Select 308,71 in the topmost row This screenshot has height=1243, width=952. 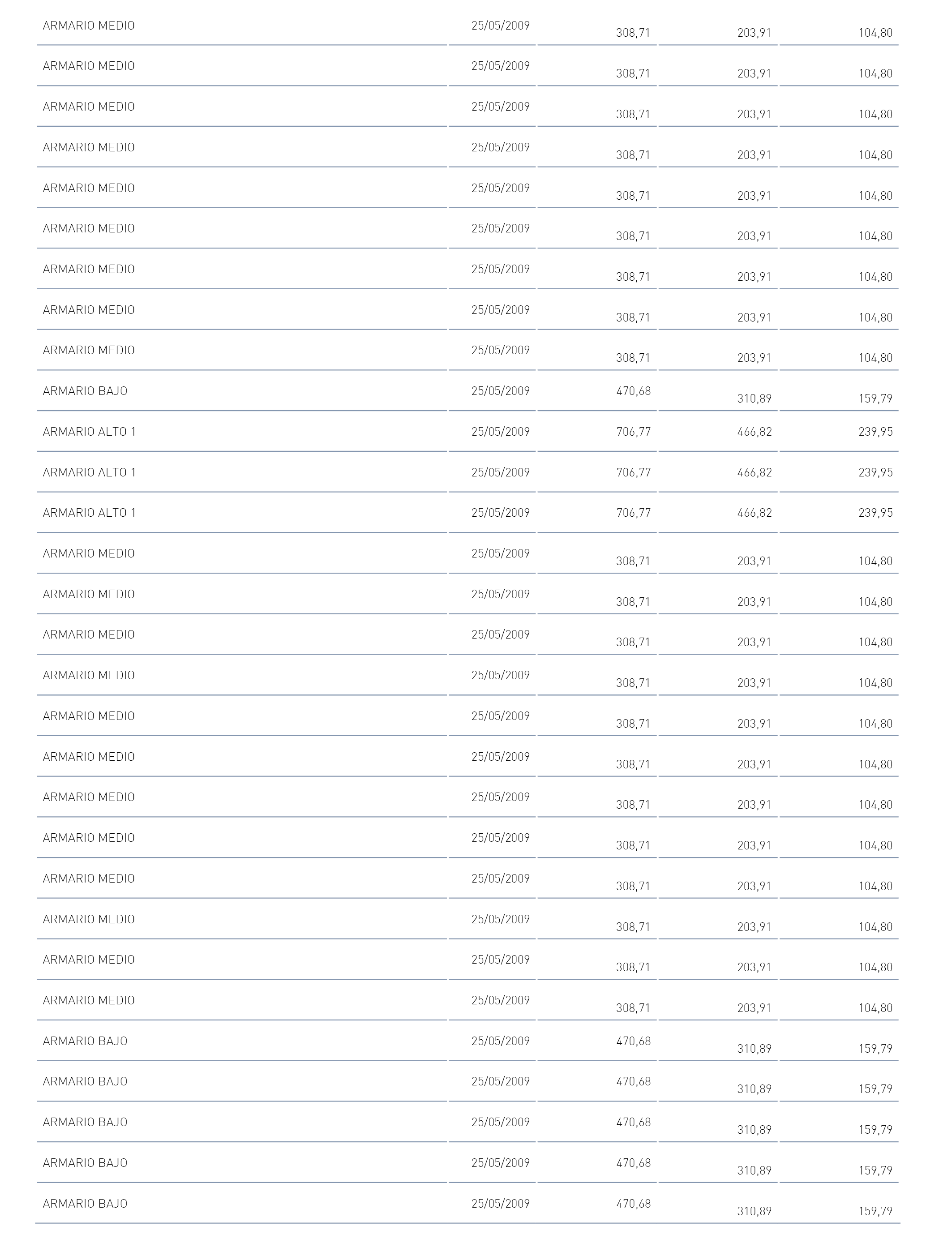pyautogui.click(x=633, y=33)
